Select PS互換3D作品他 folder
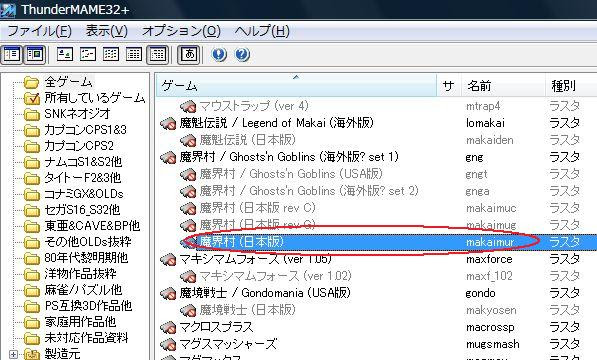 pyautogui.click(x=88, y=306)
